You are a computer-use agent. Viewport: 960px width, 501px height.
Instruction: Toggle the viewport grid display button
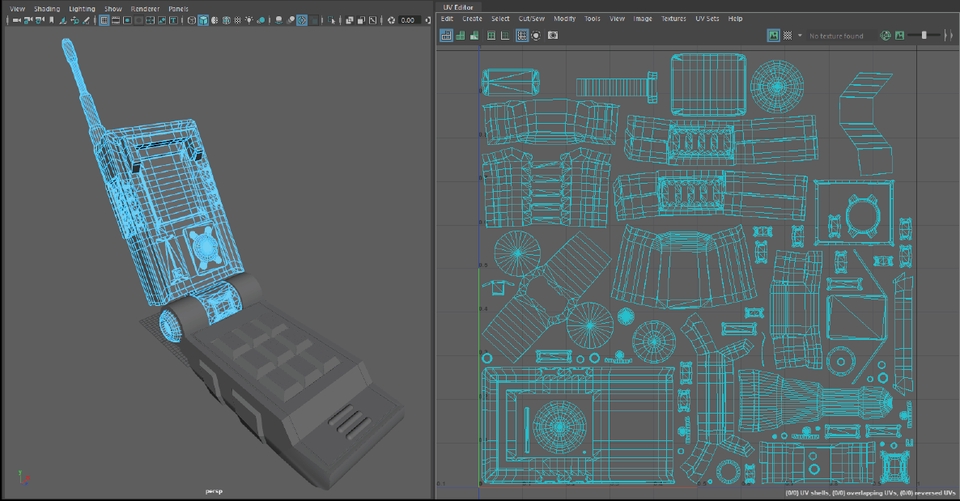pos(104,20)
